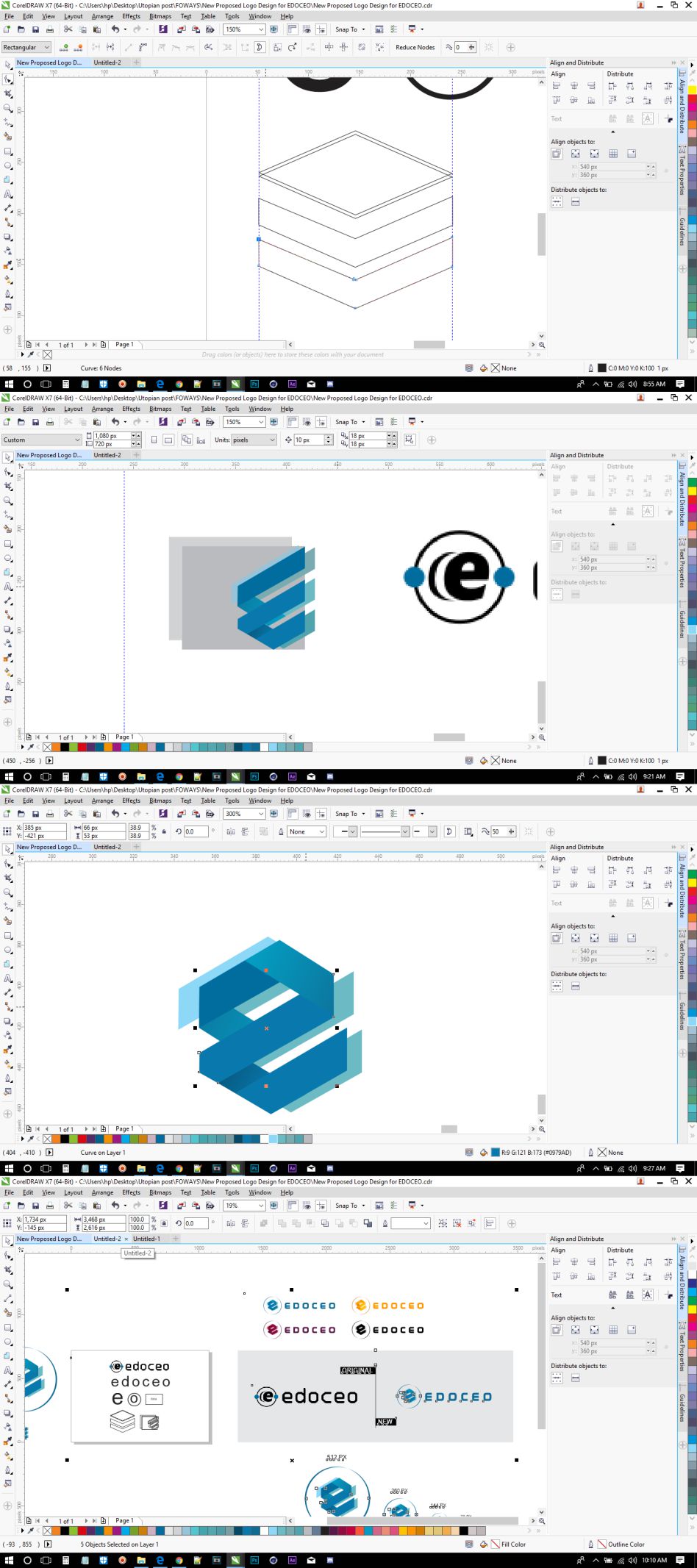697x1568 pixels.
Task: Select the Rectangle tool in the 9:21 AM window
Action: tap(8, 544)
